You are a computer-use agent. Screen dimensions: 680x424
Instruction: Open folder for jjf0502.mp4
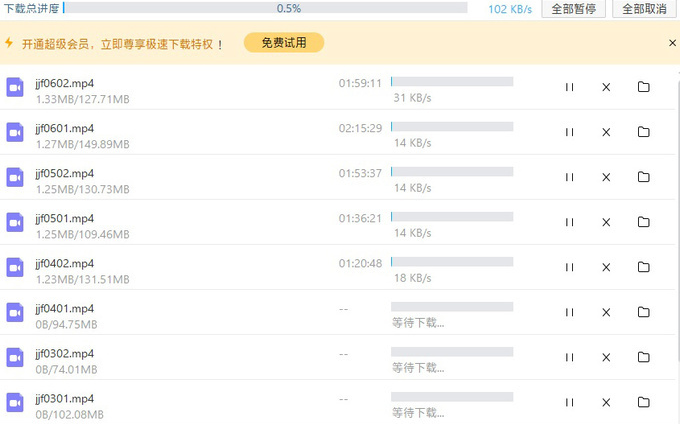pyautogui.click(x=644, y=177)
